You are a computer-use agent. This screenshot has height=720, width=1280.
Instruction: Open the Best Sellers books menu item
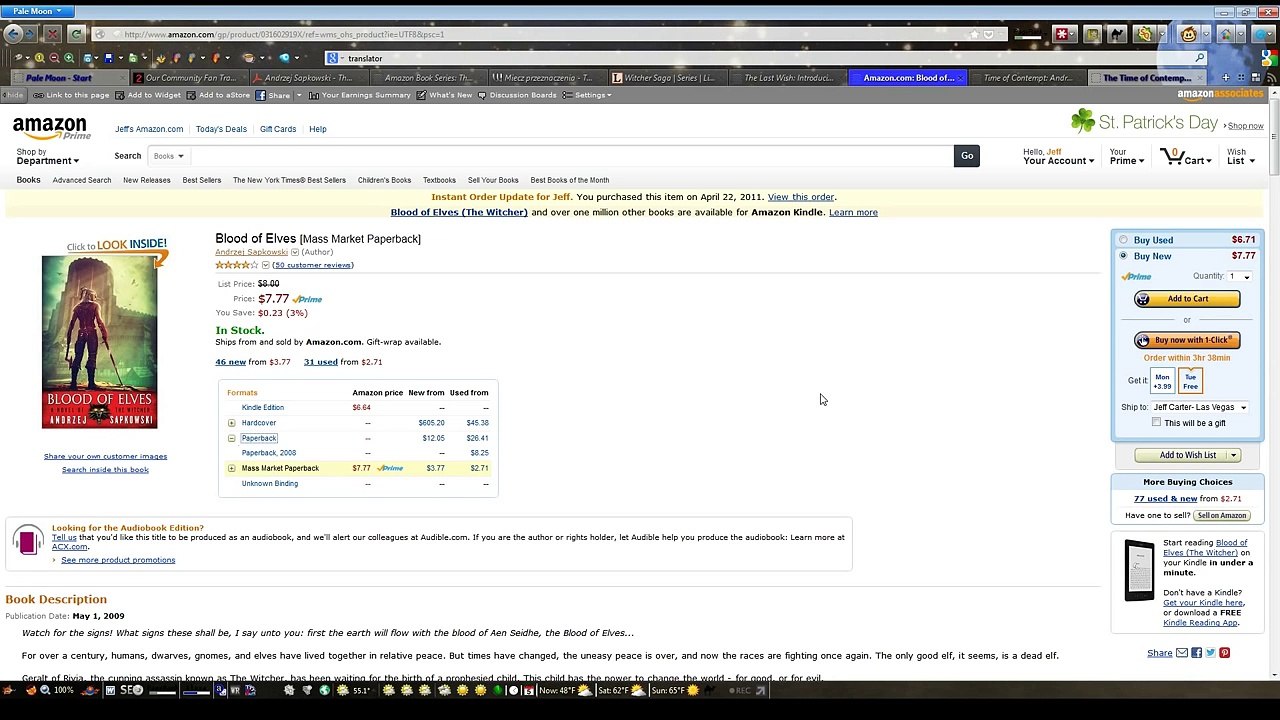(201, 180)
